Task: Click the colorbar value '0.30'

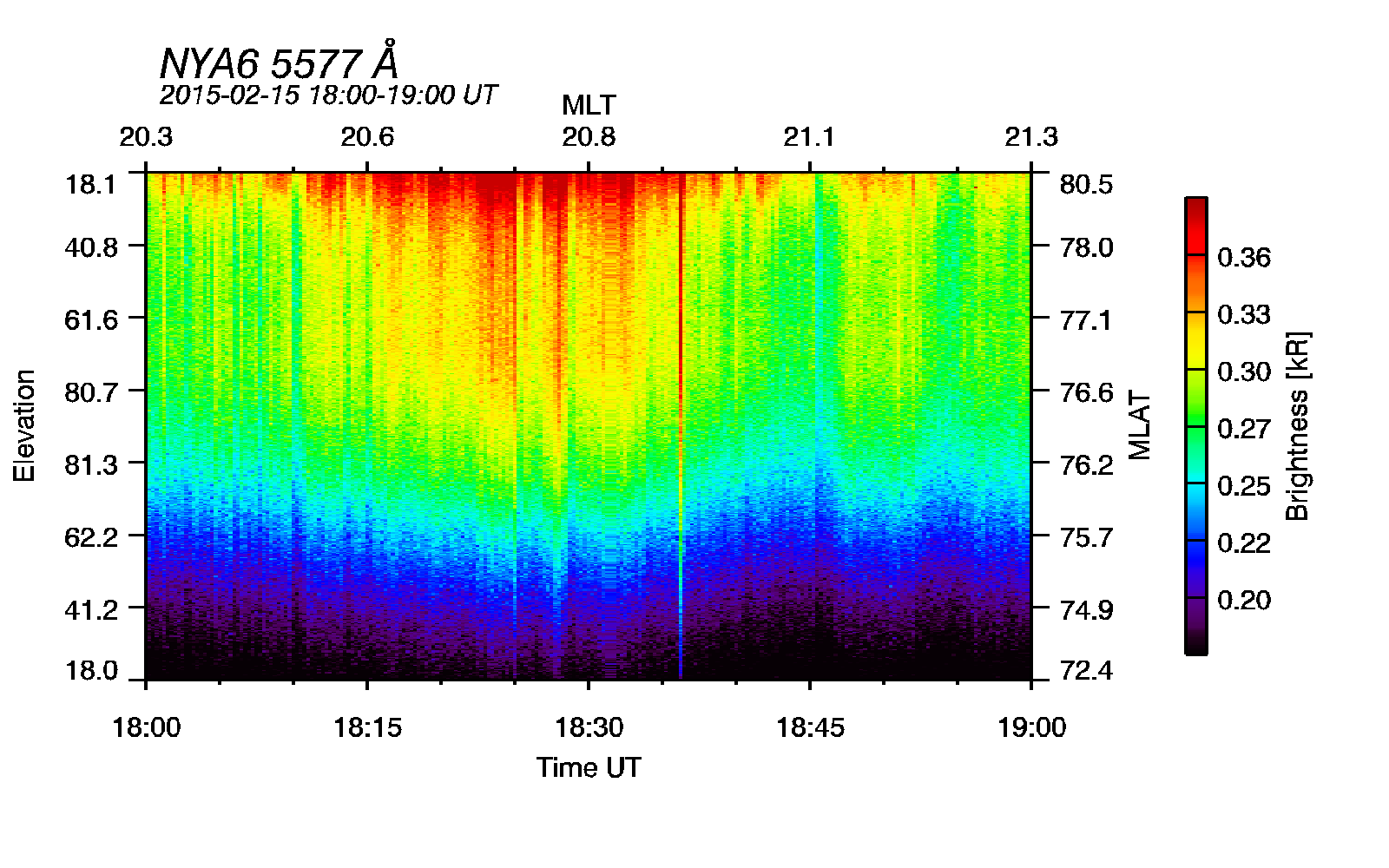Action: pos(1243,372)
